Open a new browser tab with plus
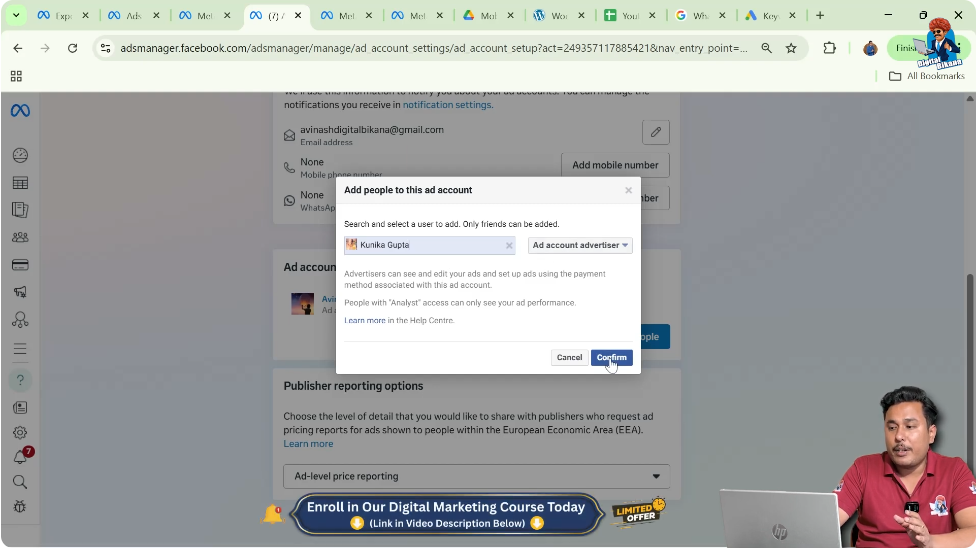979x549 pixels. [820, 16]
